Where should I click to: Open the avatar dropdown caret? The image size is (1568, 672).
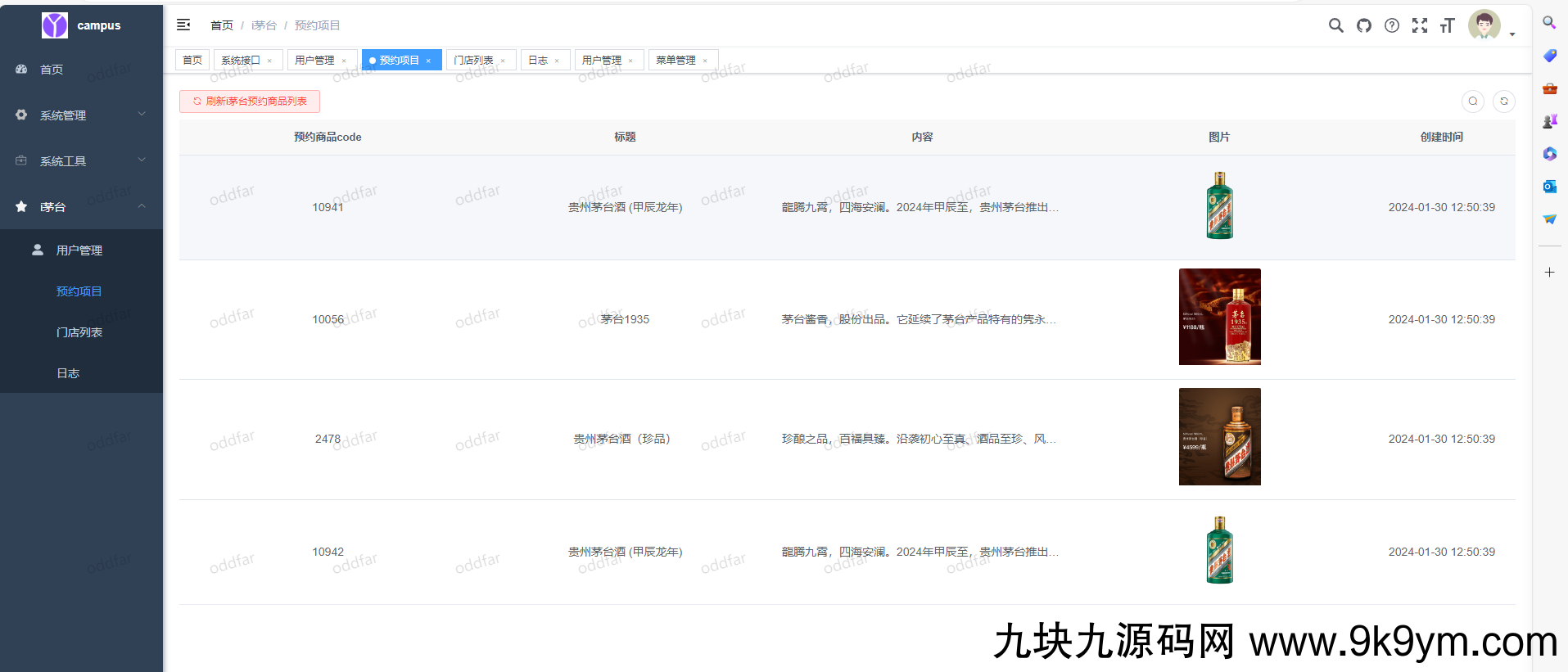click(x=1512, y=34)
